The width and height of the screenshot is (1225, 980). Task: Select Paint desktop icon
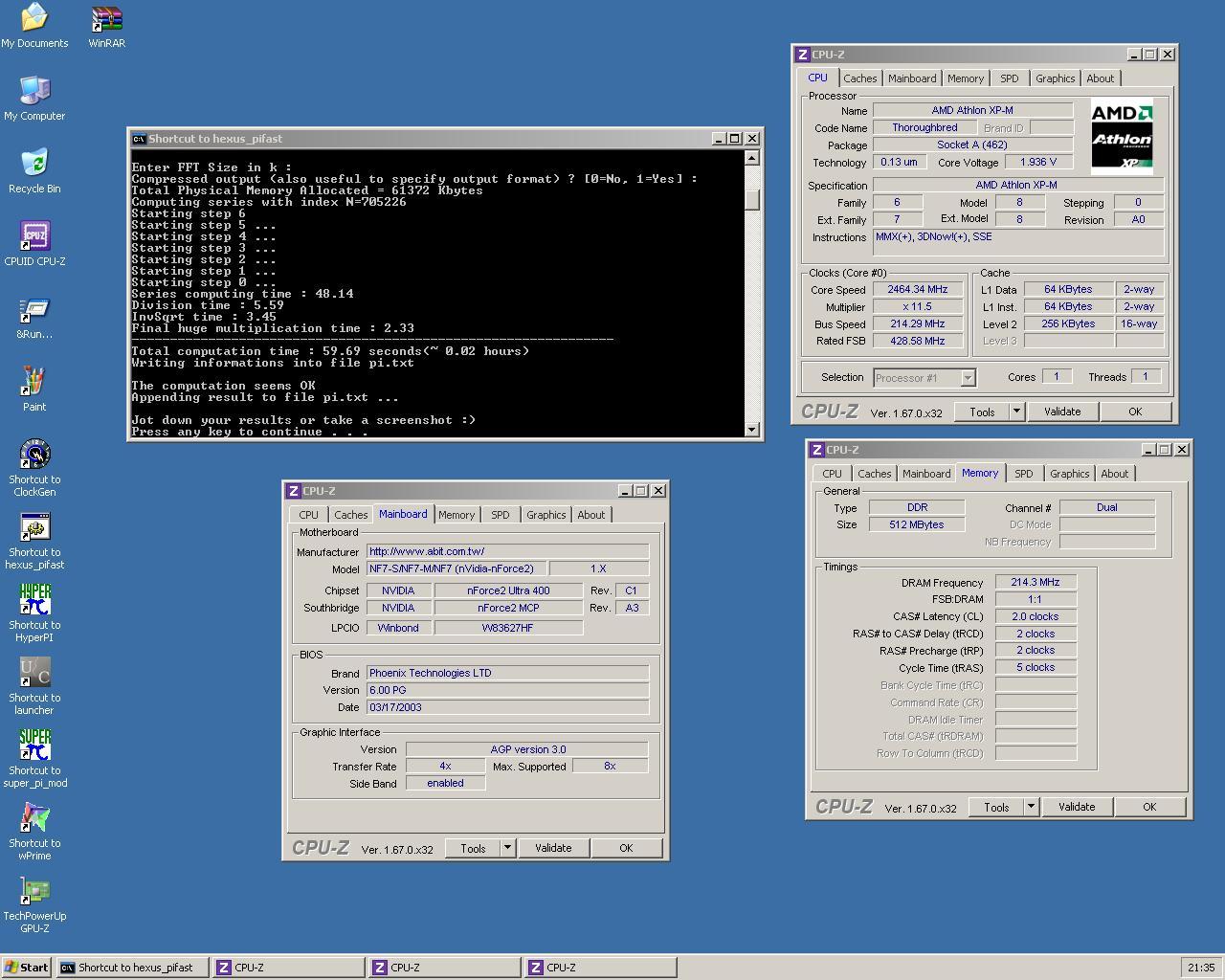pyautogui.click(x=34, y=390)
